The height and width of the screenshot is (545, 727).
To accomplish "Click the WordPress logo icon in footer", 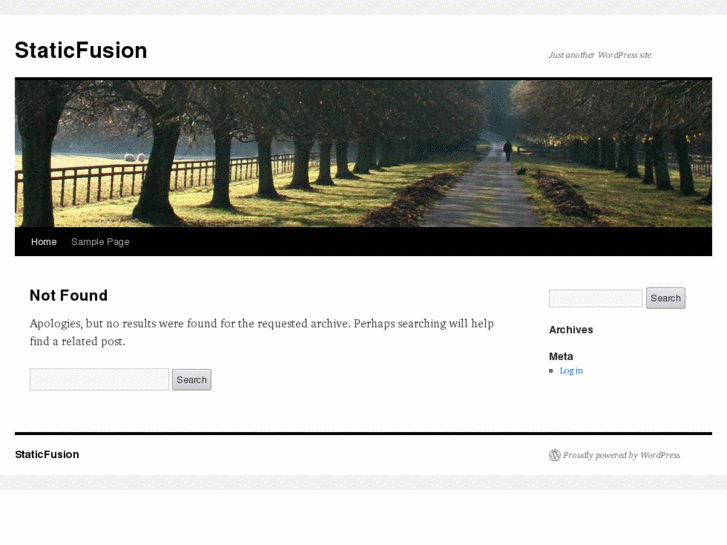I will [555, 455].
